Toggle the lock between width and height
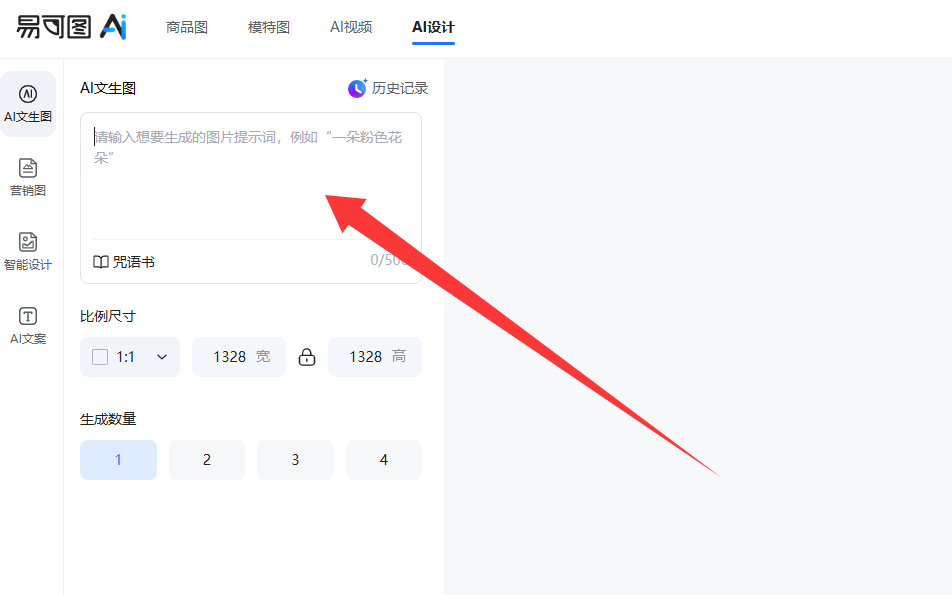952x595 pixels. [307, 356]
